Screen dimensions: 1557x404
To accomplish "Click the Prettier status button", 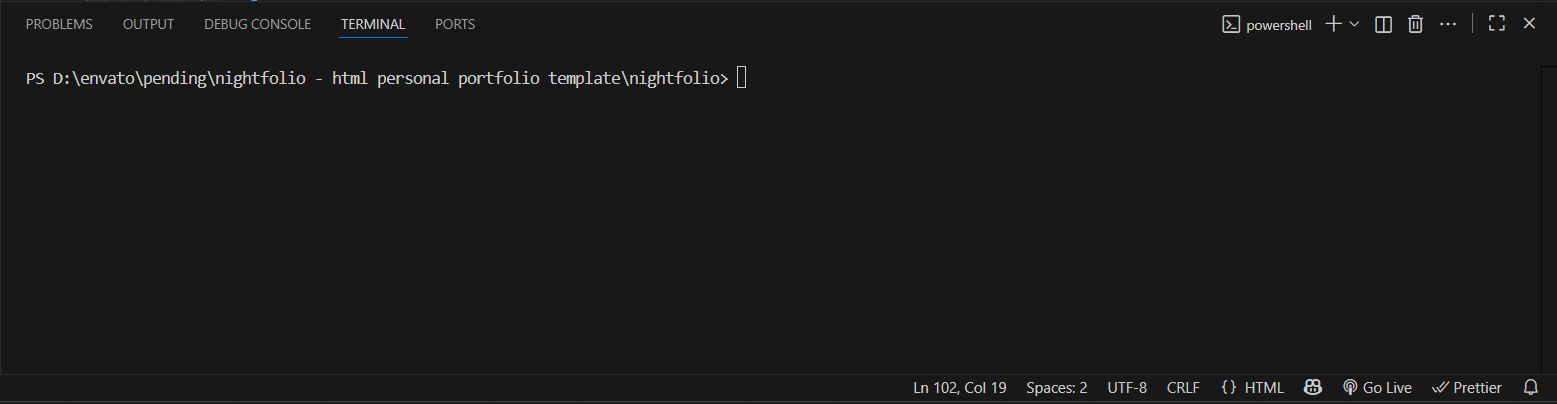I will click(x=1467, y=387).
